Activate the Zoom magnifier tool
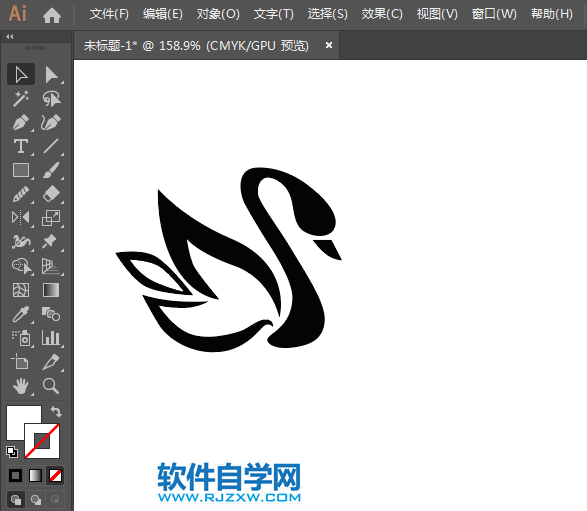The height and width of the screenshot is (511, 587). click(x=51, y=386)
